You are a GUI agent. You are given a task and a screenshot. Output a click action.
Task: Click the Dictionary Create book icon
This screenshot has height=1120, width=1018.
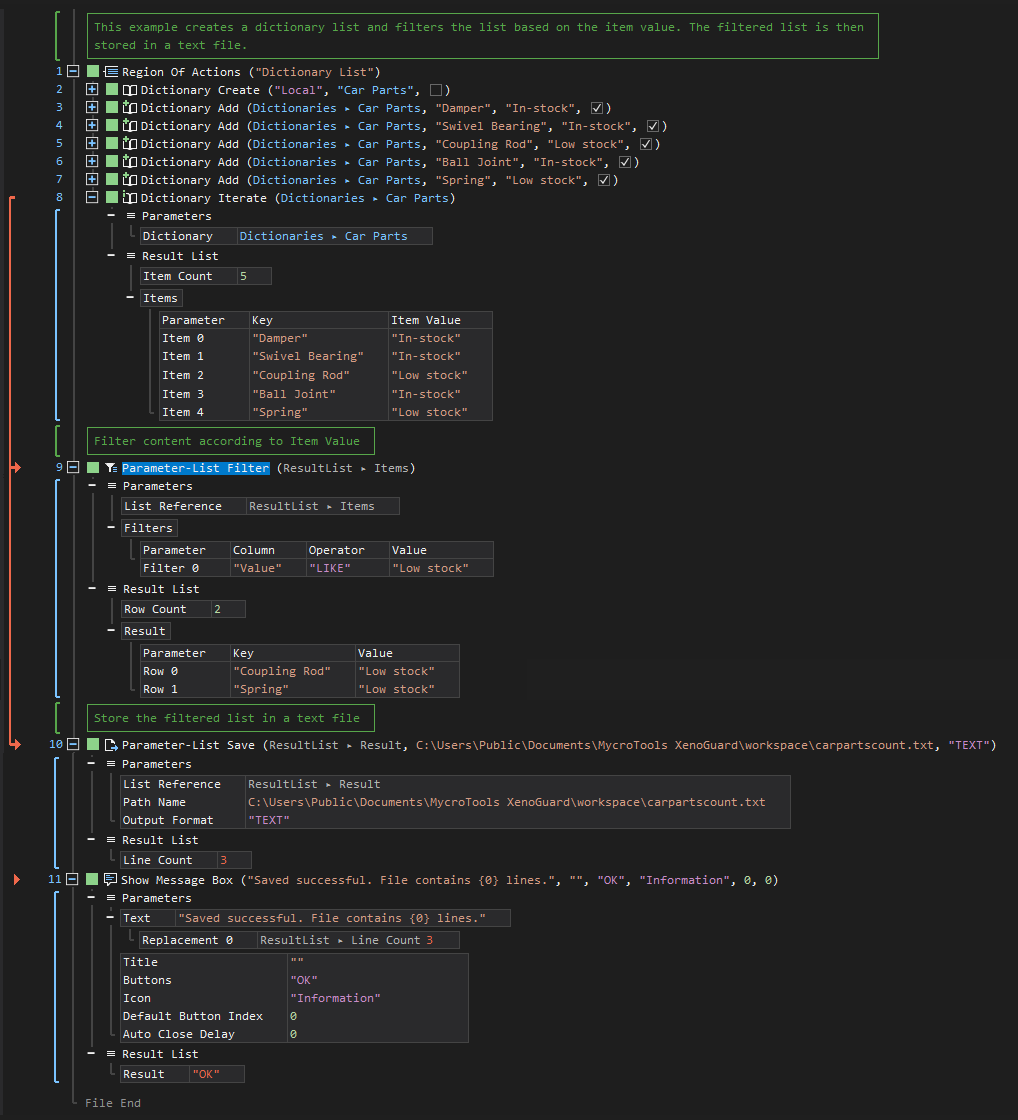click(130, 90)
